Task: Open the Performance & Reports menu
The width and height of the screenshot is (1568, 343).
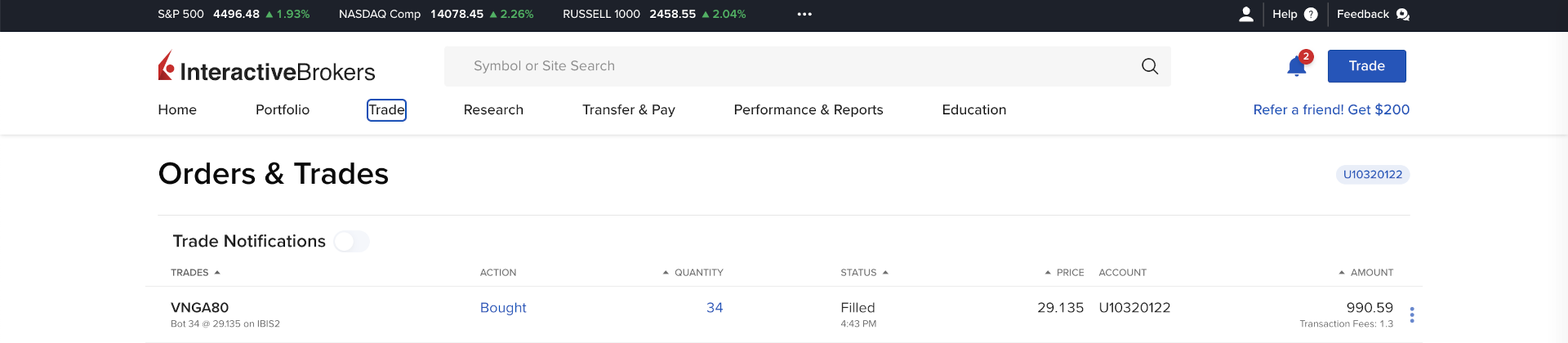Action: 808,109
